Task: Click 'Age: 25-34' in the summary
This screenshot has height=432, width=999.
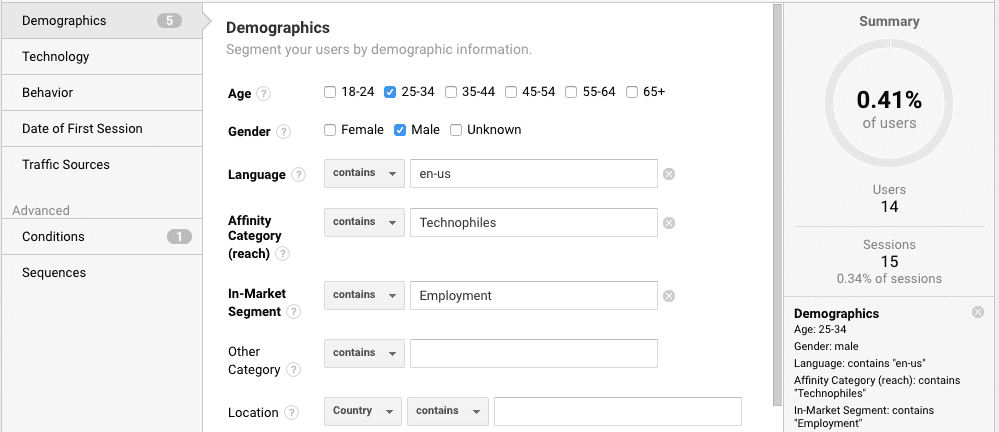Action: pos(820,329)
